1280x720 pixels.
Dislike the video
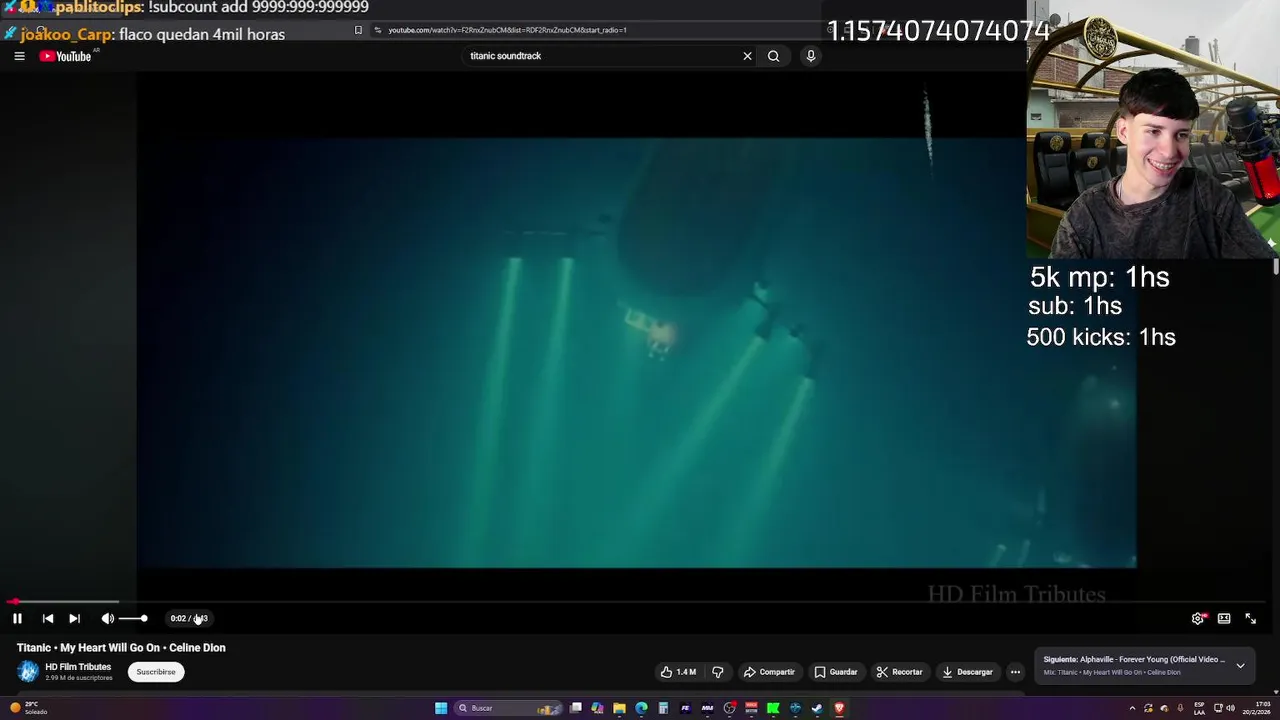717,672
